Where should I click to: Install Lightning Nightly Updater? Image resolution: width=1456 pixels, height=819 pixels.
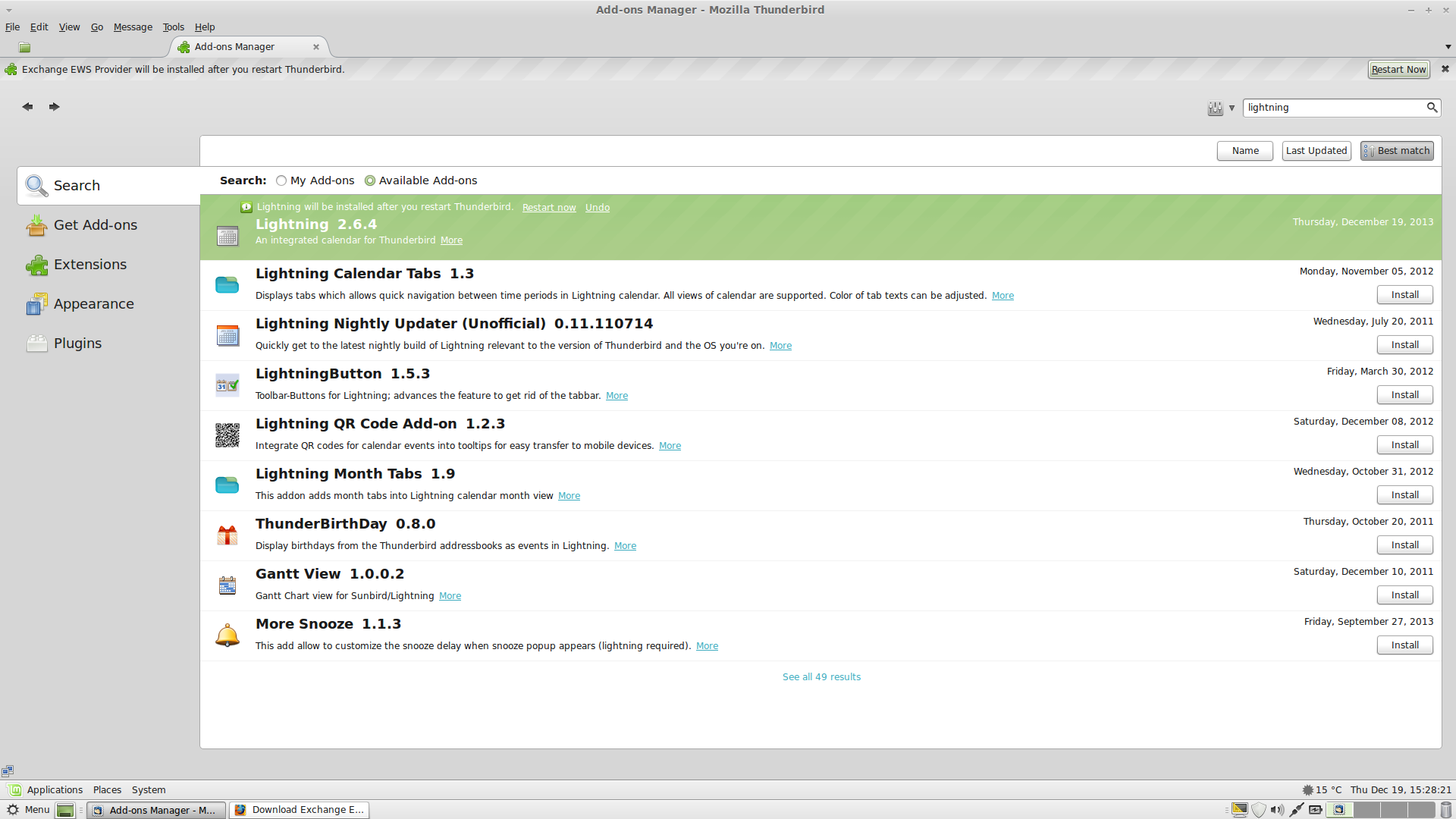(1404, 345)
